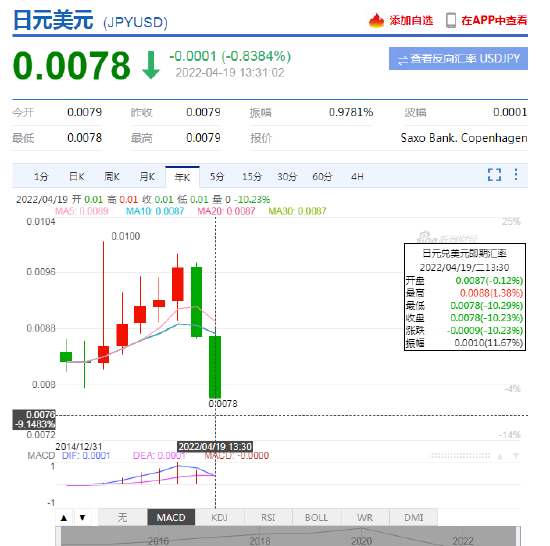This screenshot has width=550, height=546.
Task: Click the down triangle below the indicator chart
Action: (x=82, y=517)
